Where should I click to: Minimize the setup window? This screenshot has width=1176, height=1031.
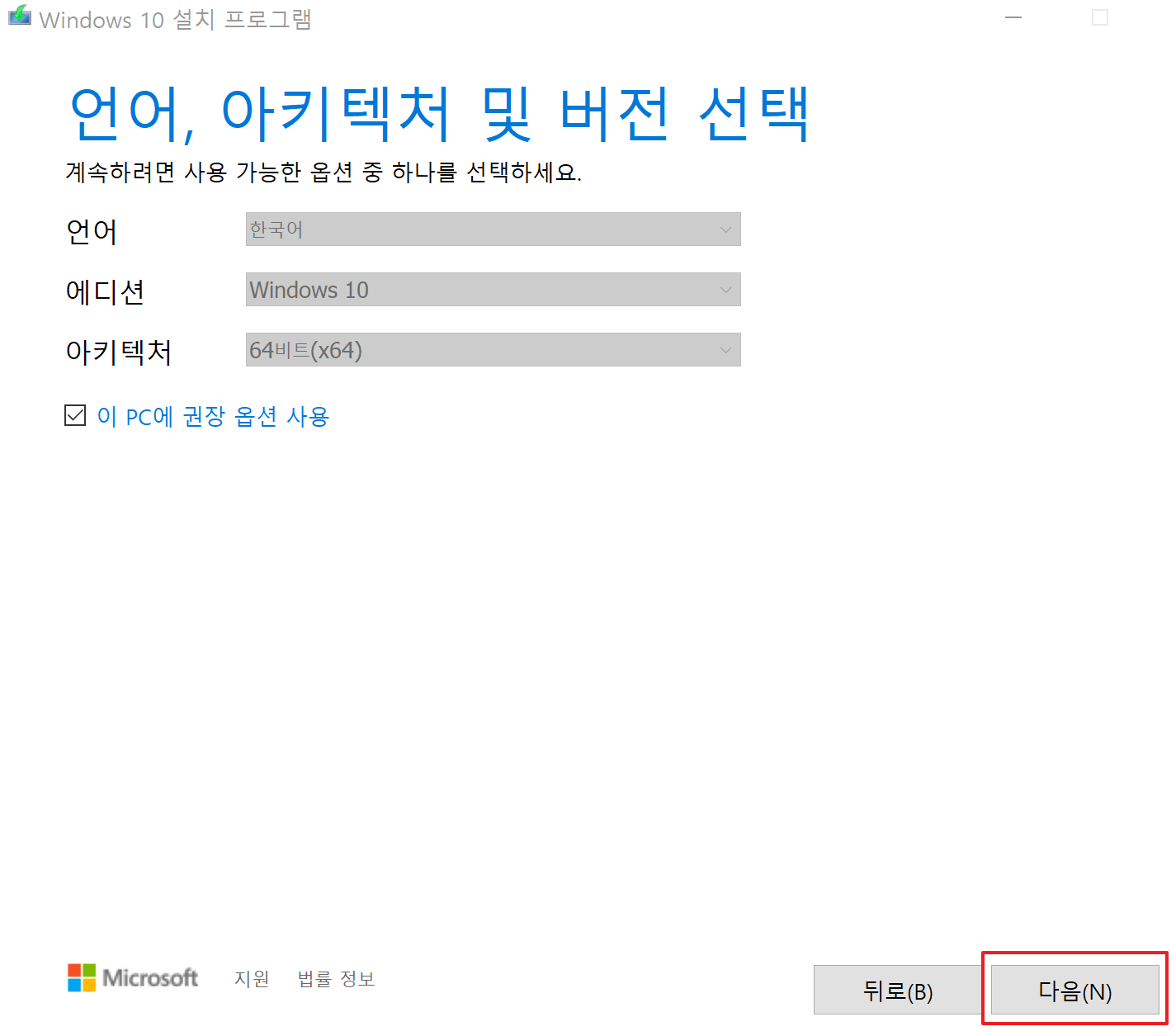pyautogui.click(x=1013, y=16)
